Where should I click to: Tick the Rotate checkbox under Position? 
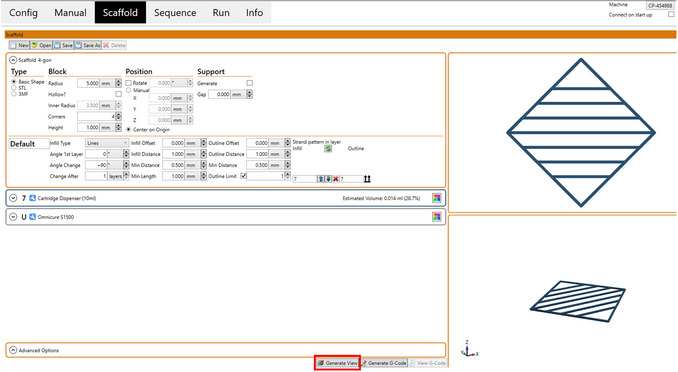point(128,83)
